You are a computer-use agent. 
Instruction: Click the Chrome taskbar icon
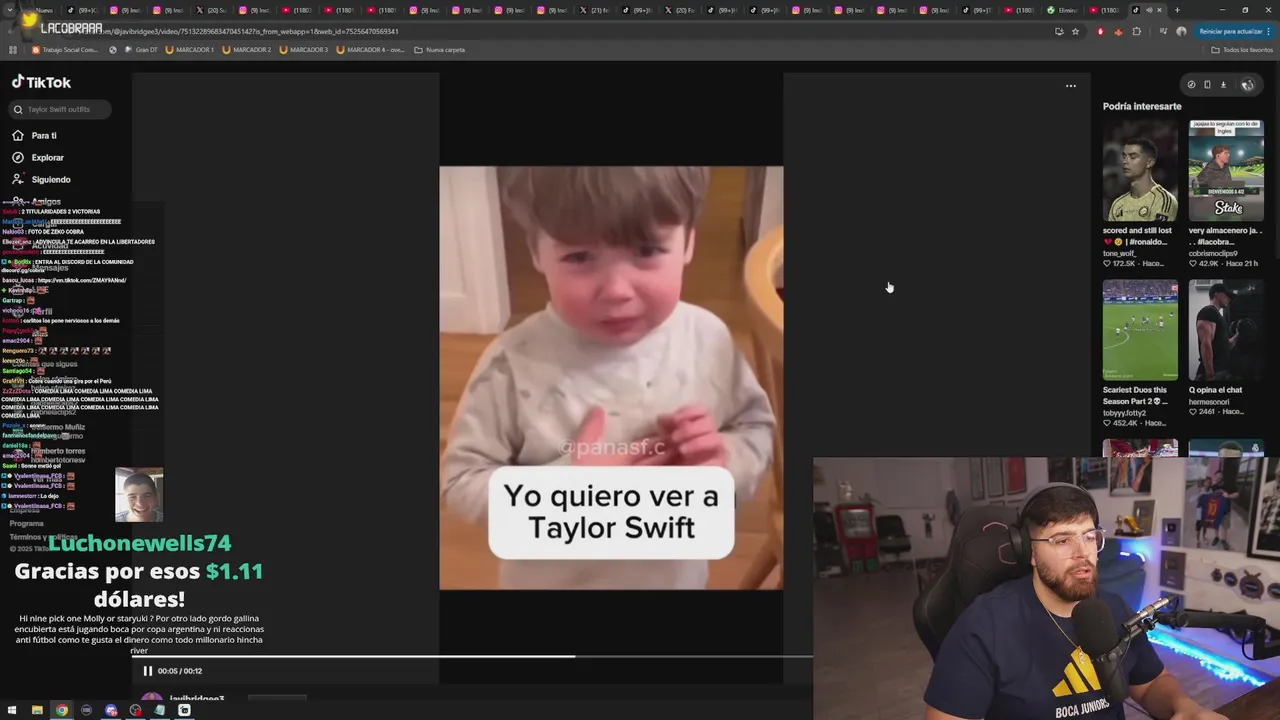point(62,710)
